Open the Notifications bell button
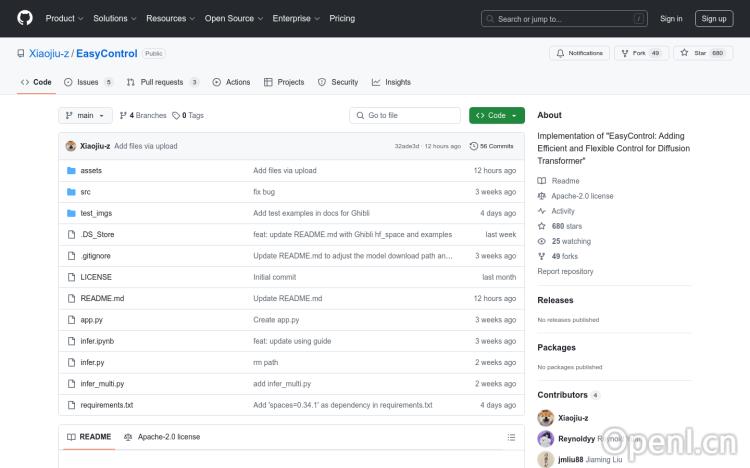Image resolution: width=750 pixels, height=468 pixels. (x=580, y=53)
